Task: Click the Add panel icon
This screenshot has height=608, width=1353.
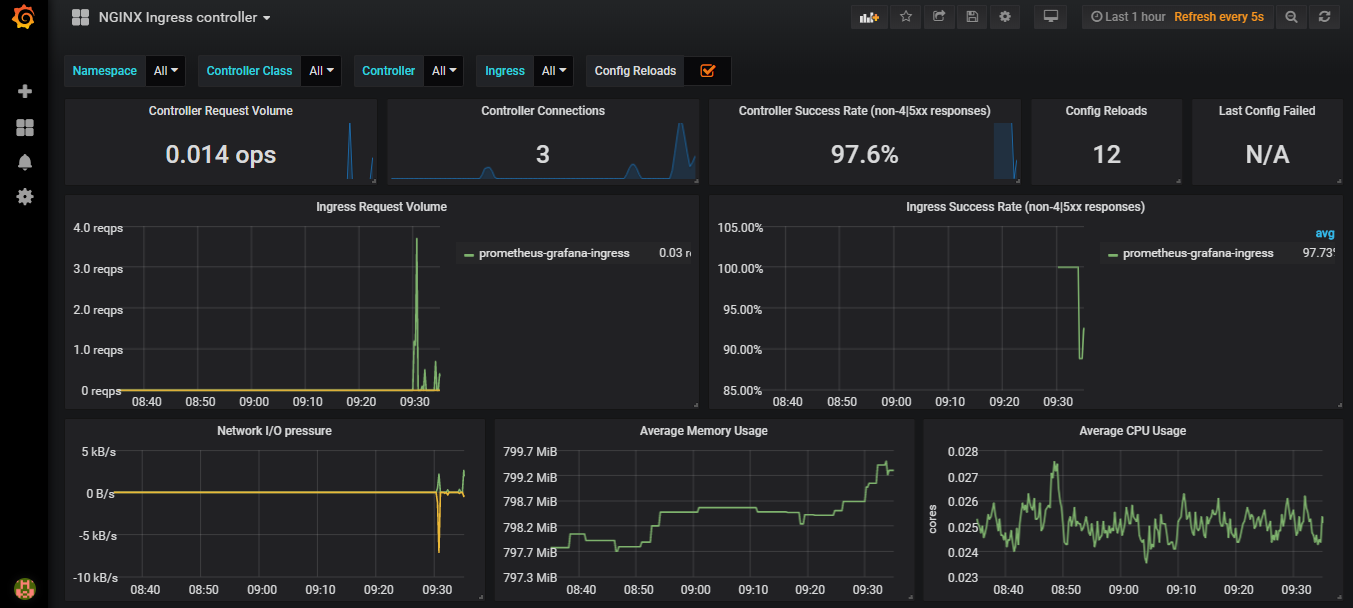Action: pos(869,17)
